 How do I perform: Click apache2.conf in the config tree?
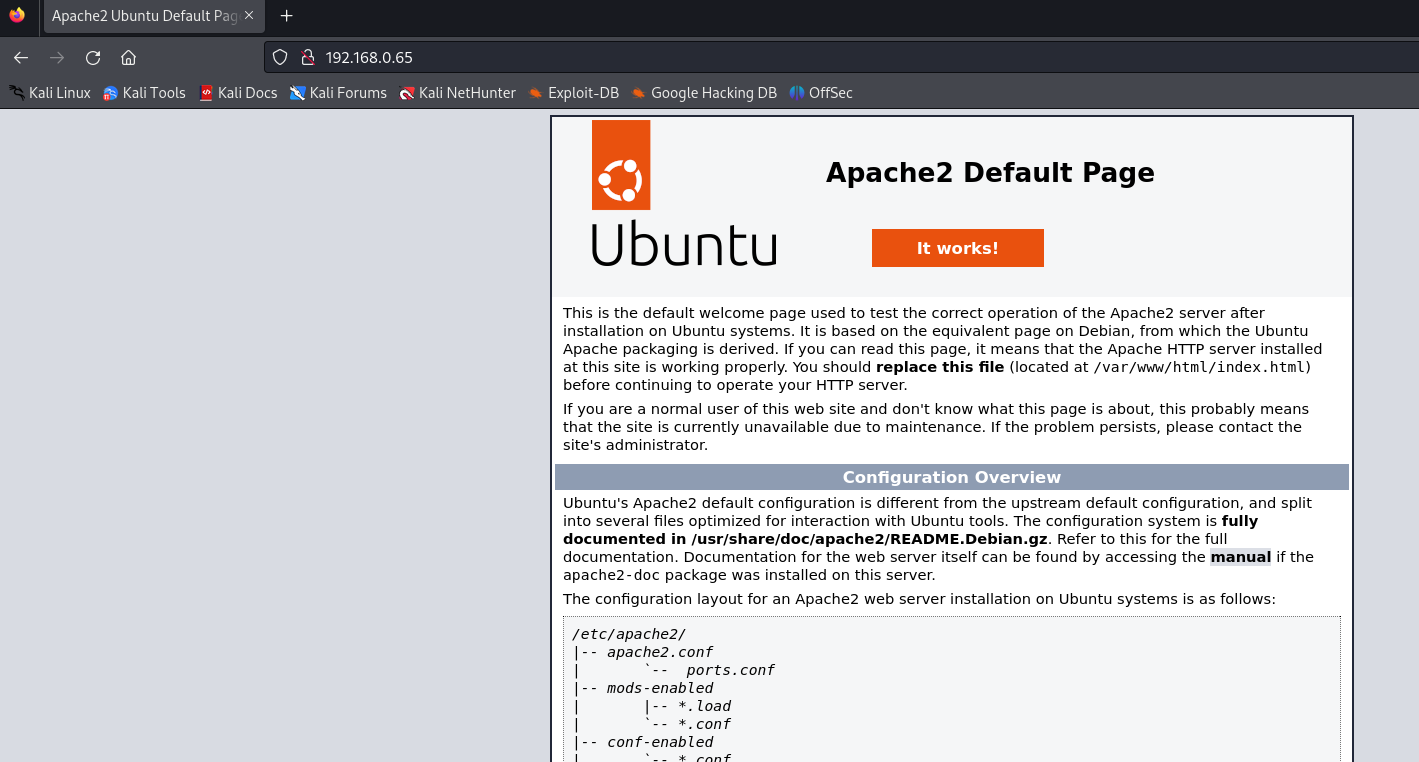click(660, 652)
